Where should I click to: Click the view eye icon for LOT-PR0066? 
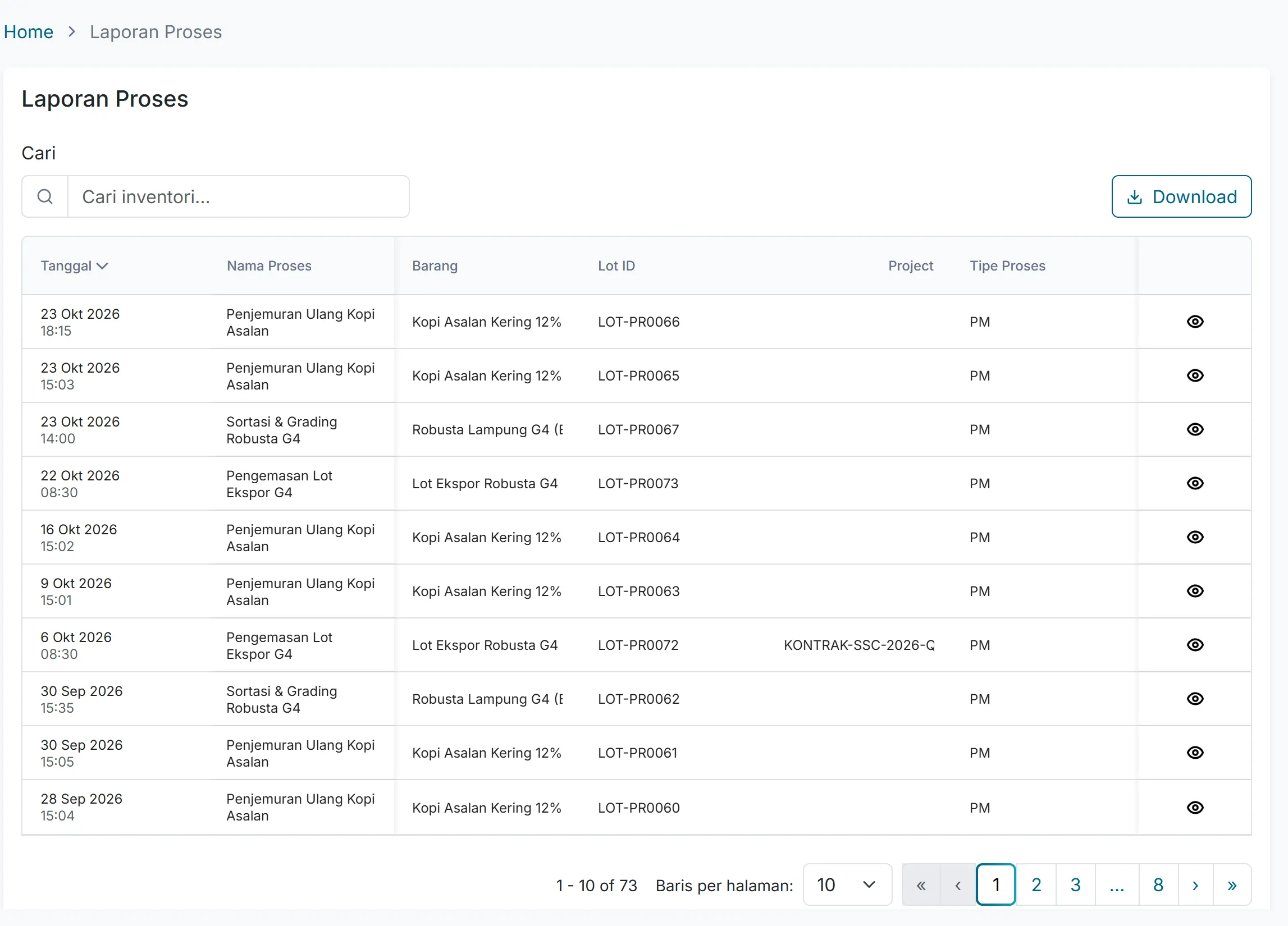pyautogui.click(x=1195, y=322)
